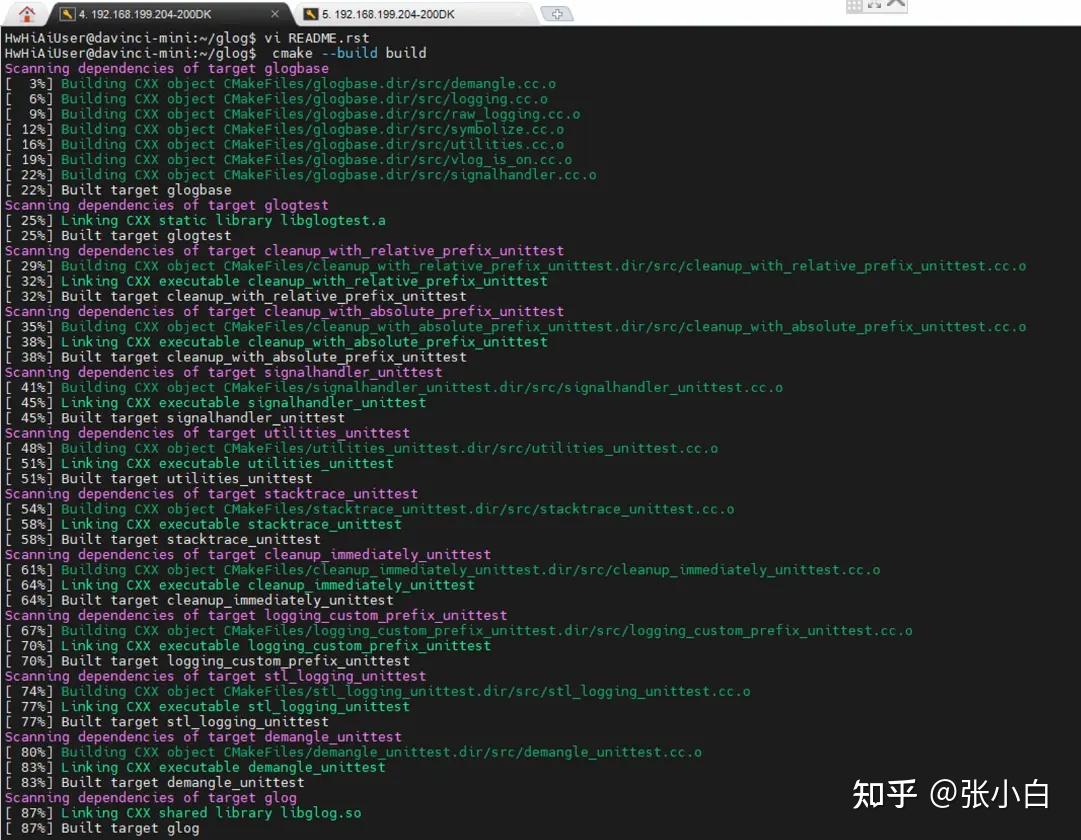The width and height of the screenshot is (1081, 840).
Task: Click the SSH key icon on tab 5
Action: 310,15
